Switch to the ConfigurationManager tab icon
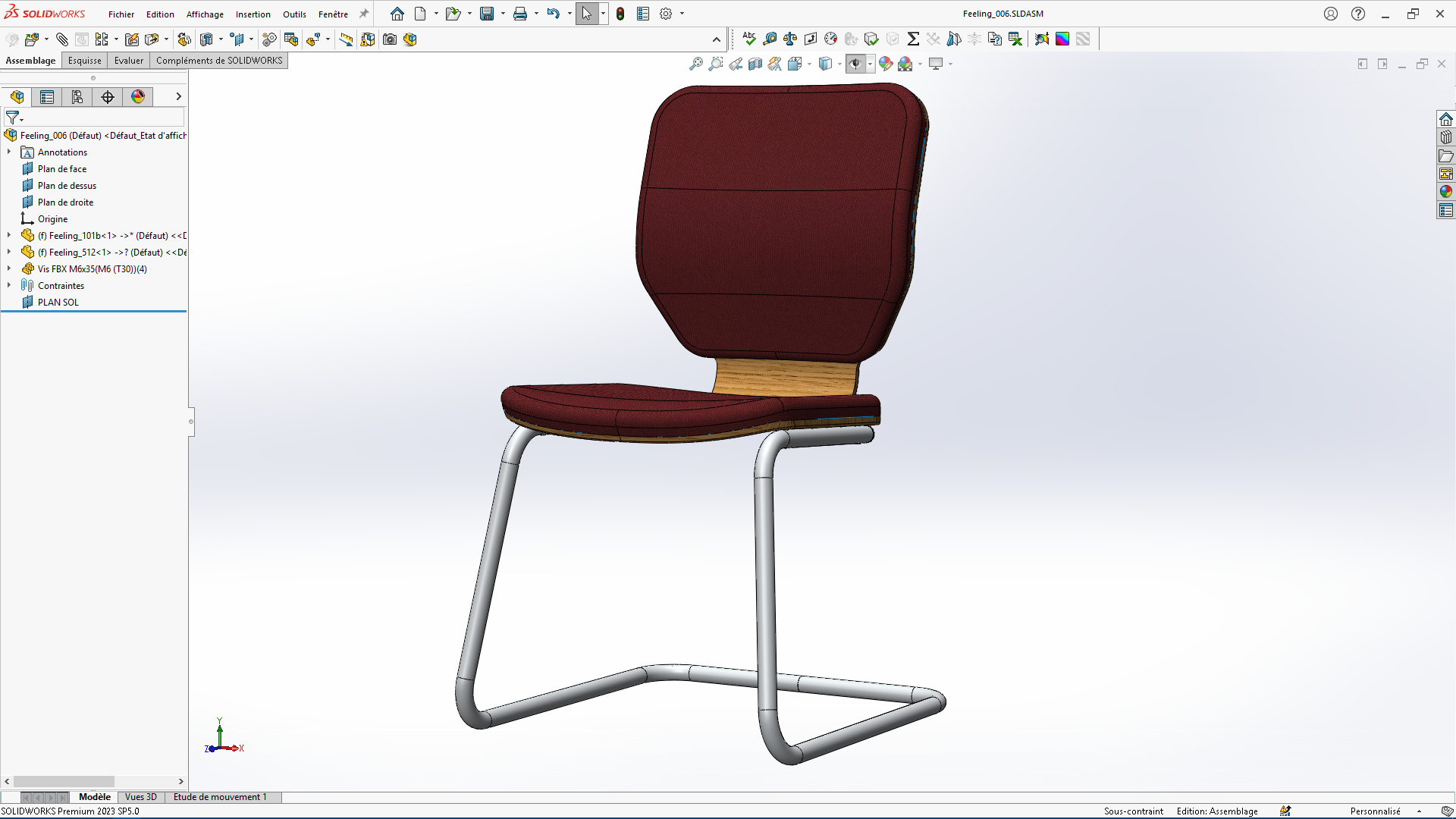Screen dimensions: 1456x819 (77, 97)
